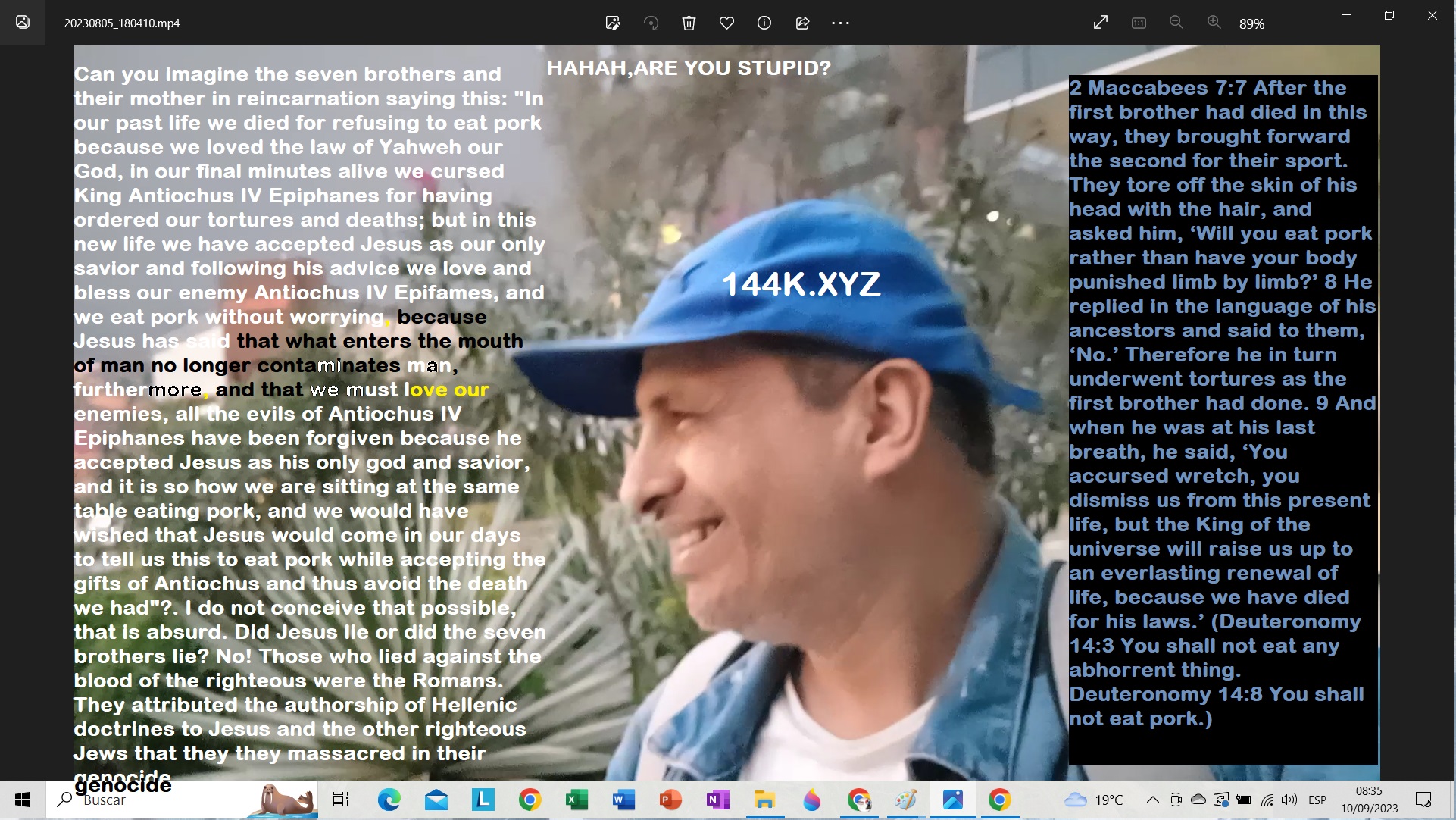This screenshot has width=1456, height=820.
Task: Open file info panel icon
Action: (764, 23)
